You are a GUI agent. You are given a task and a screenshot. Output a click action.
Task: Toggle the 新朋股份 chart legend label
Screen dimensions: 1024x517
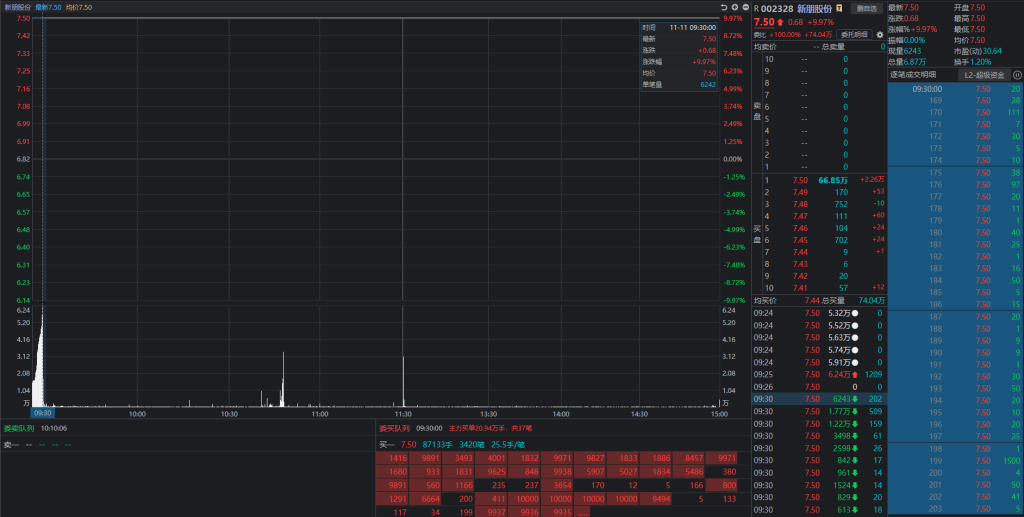17,7
